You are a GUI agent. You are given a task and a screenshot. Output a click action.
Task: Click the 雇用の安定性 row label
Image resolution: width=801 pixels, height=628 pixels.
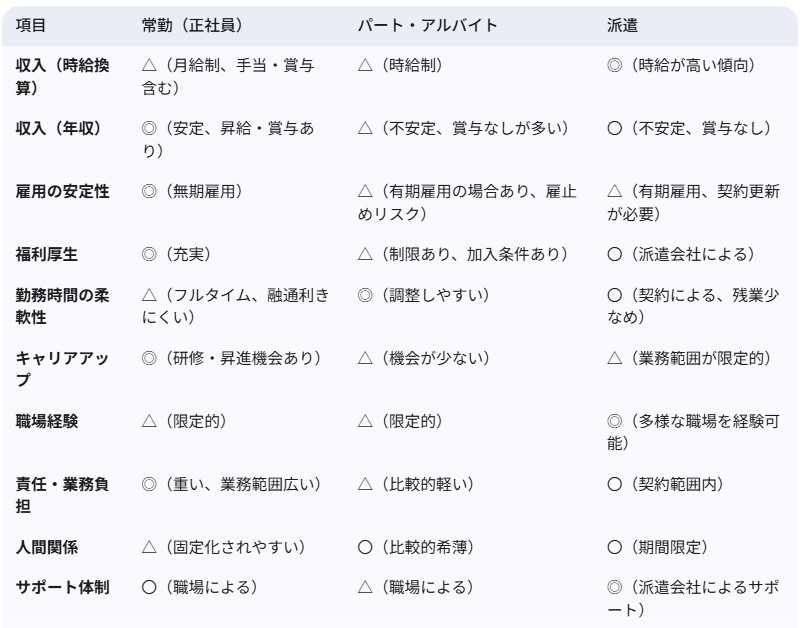point(62,192)
